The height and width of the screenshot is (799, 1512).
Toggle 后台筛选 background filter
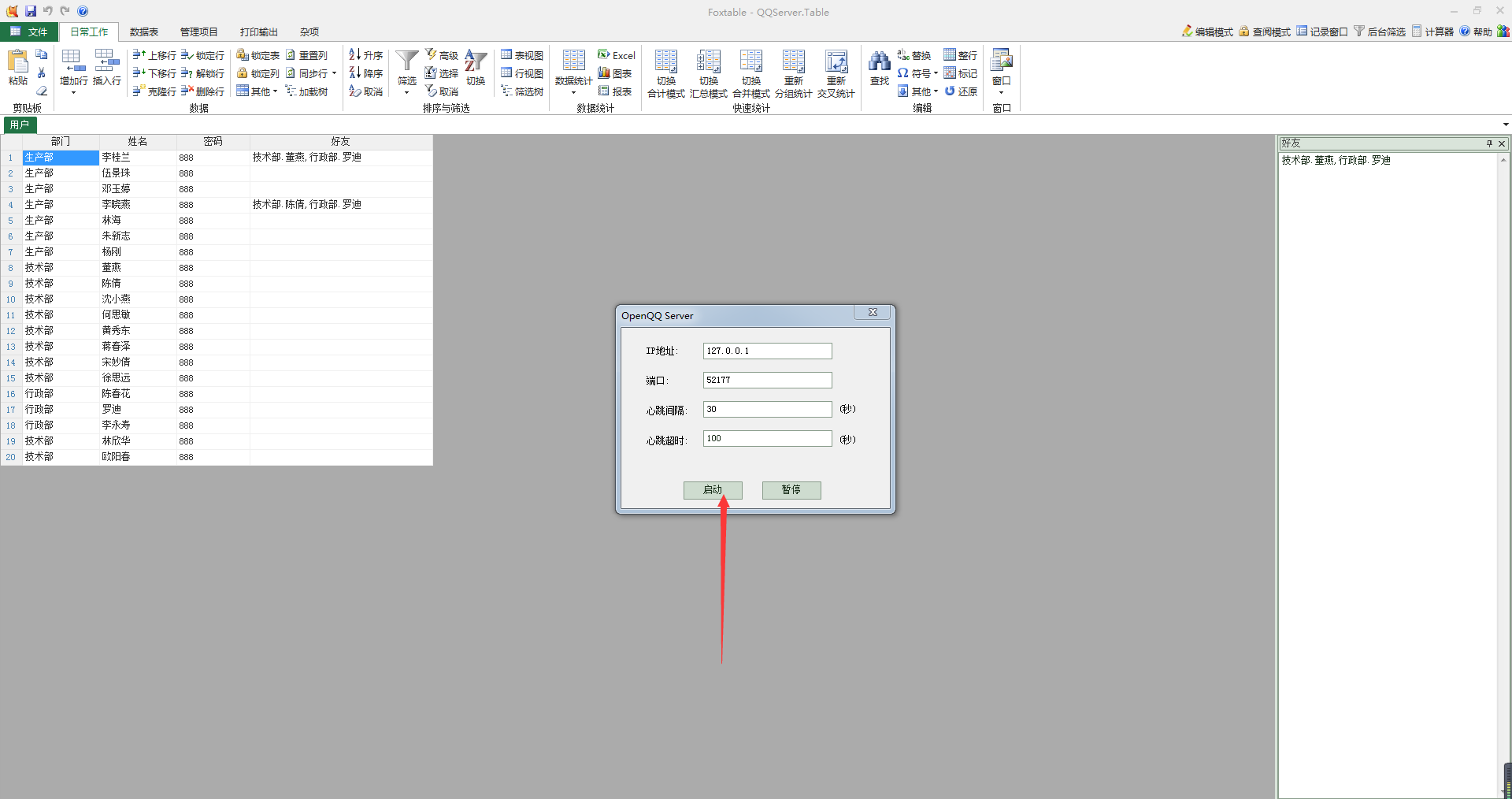[1380, 32]
